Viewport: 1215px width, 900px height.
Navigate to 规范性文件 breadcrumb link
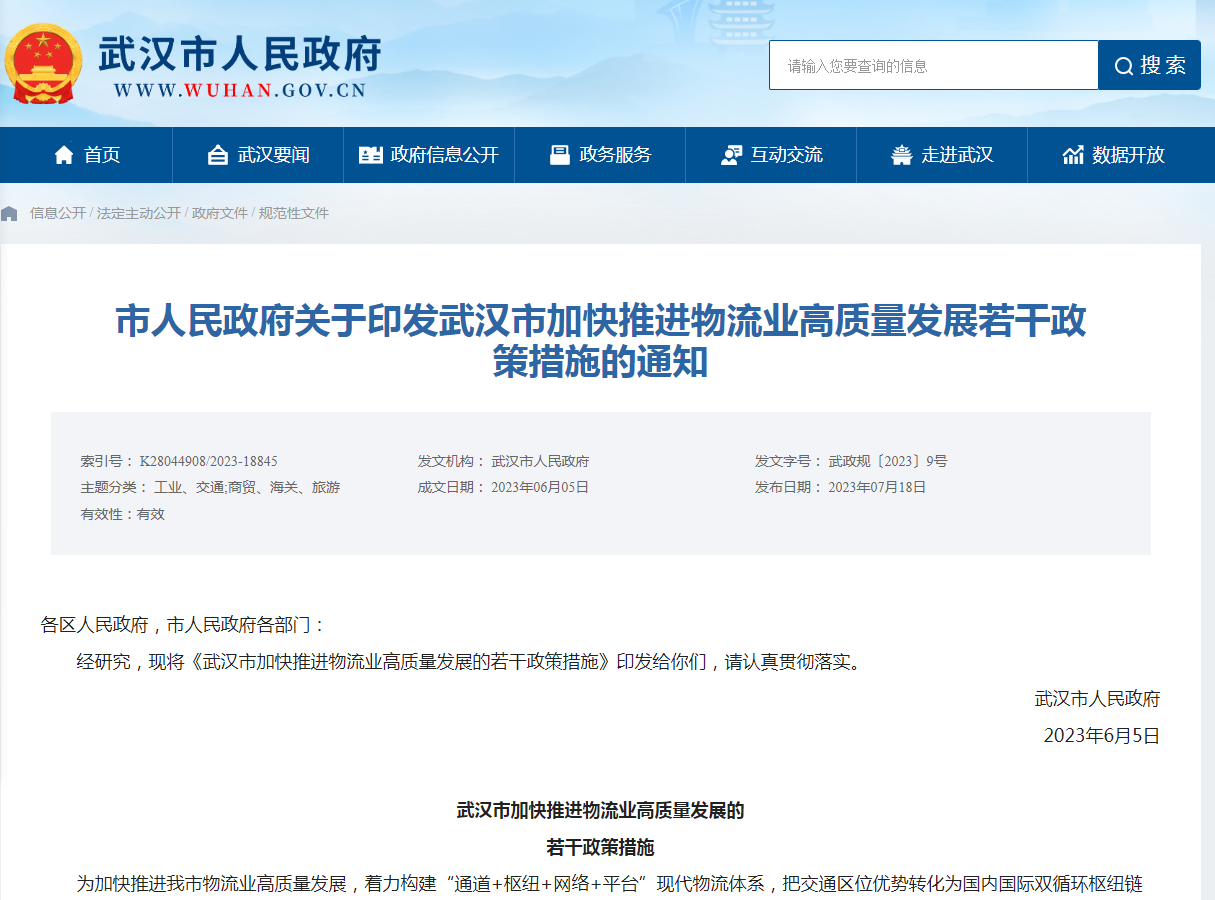pyautogui.click(x=294, y=213)
